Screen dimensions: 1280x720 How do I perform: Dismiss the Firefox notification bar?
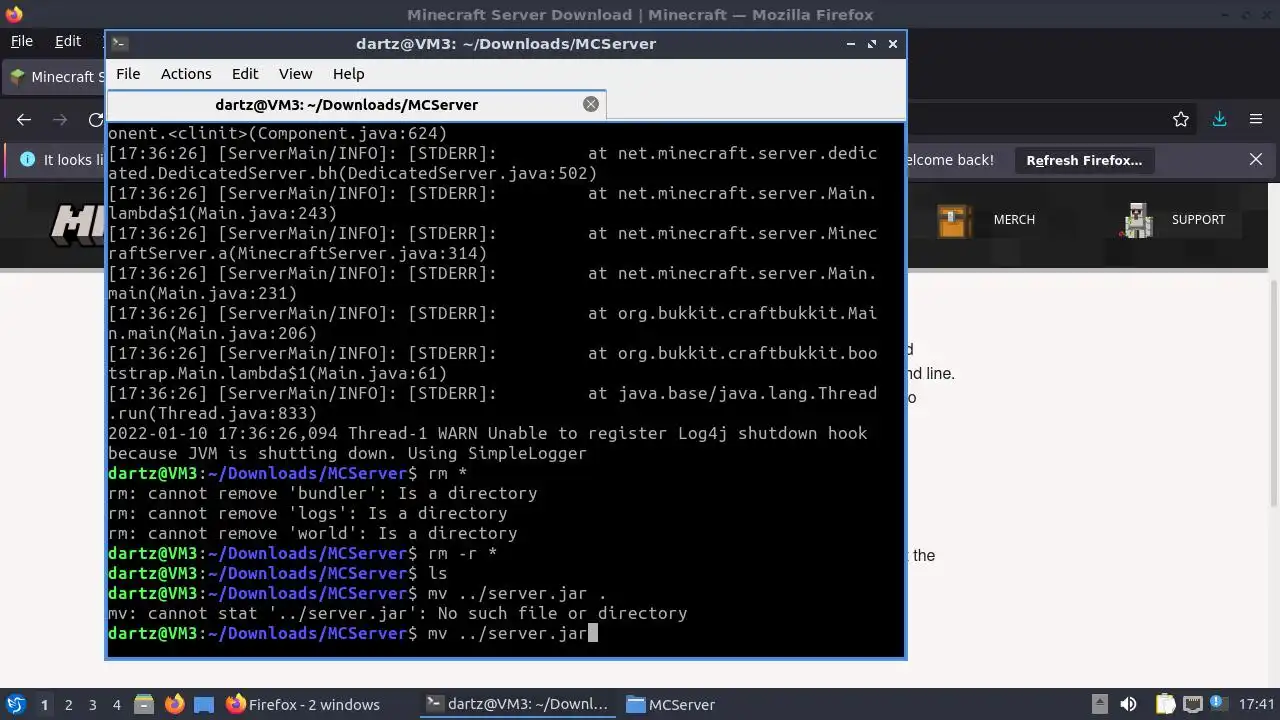1256,160
